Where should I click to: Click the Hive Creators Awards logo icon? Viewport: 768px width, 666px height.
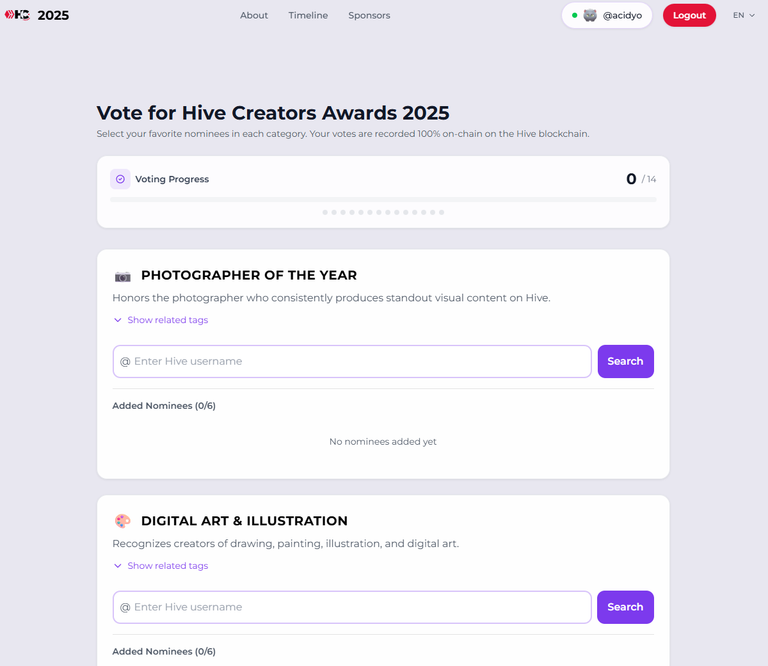(x=17, y=15)
